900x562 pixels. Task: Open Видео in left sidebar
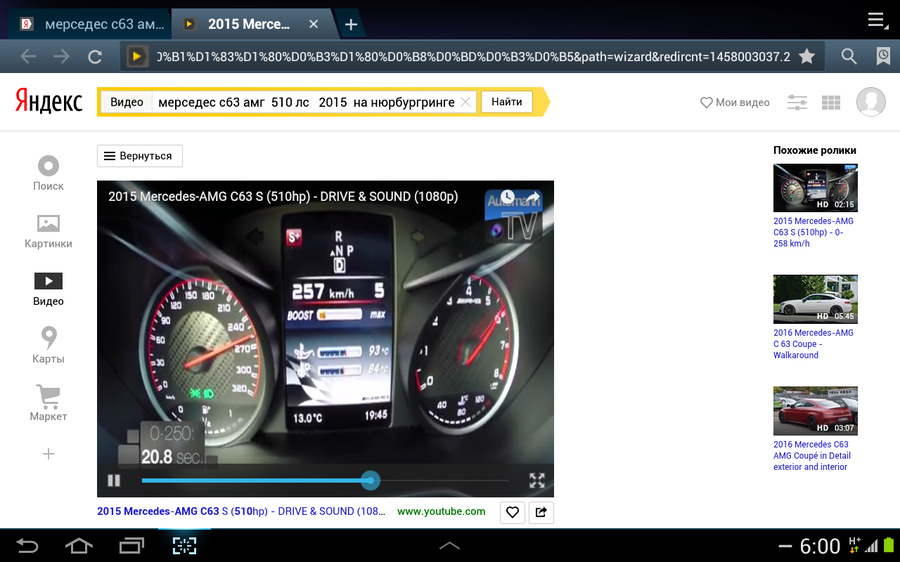point(48,289)
